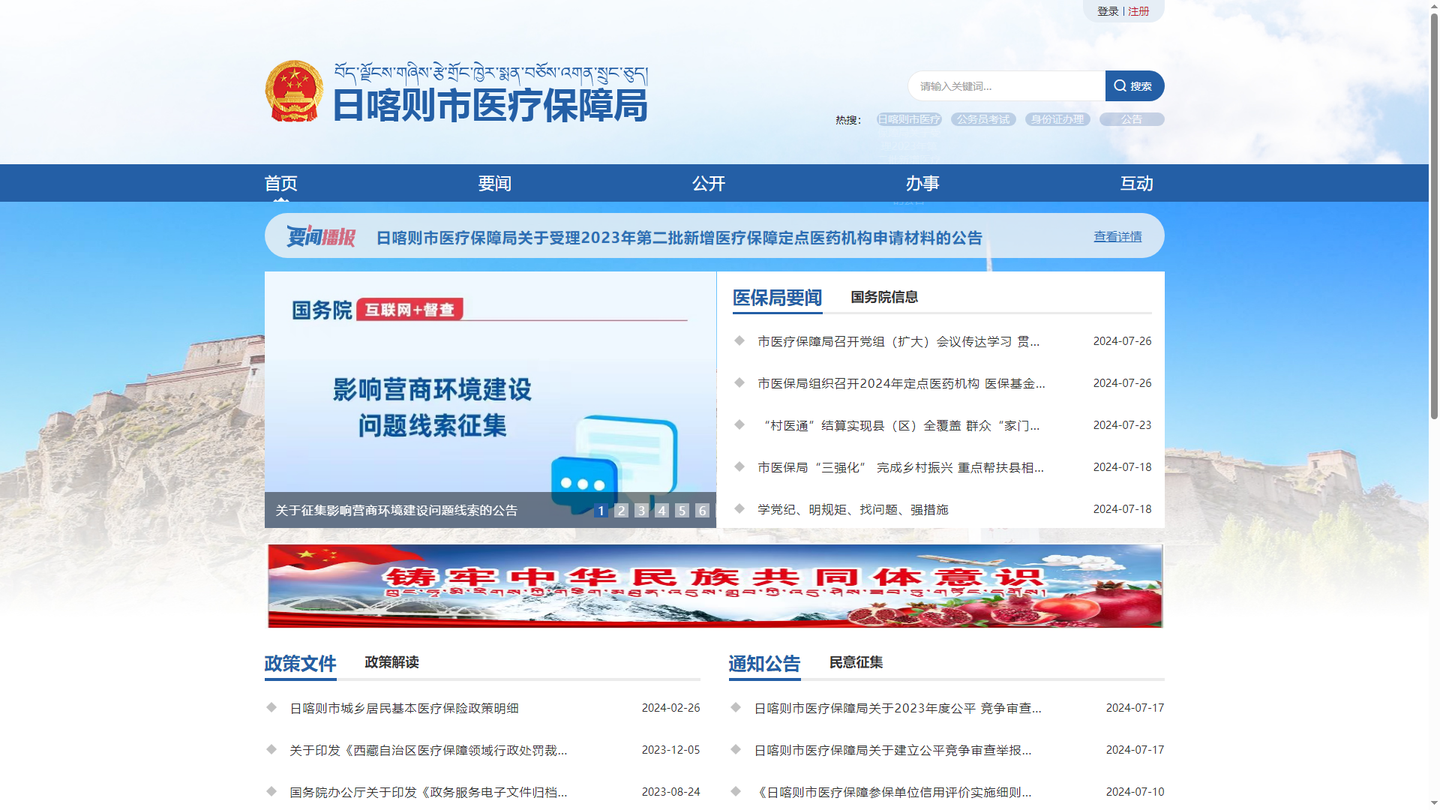
Task: Click the national emblem logo
Action: [x=294, y=92]
